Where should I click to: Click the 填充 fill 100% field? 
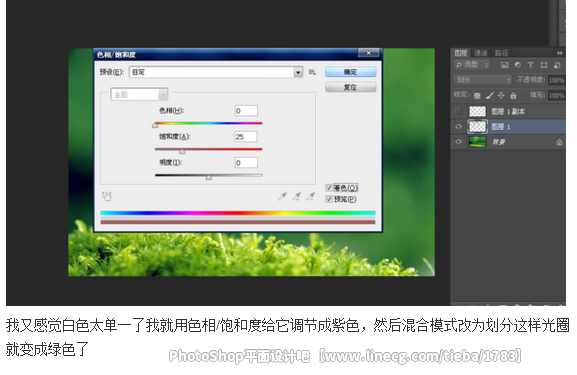556,96
